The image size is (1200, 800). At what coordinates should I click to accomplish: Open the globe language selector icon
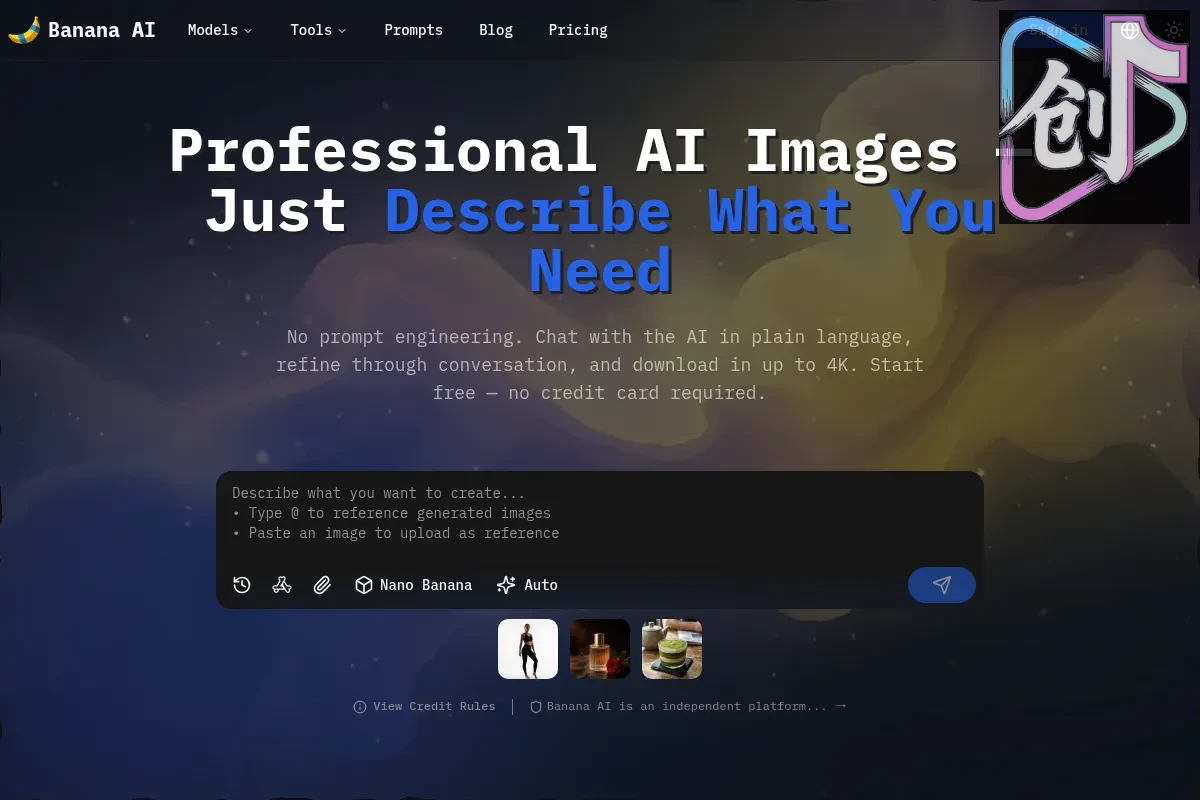pyautogui.click(x=1130, y=30)
